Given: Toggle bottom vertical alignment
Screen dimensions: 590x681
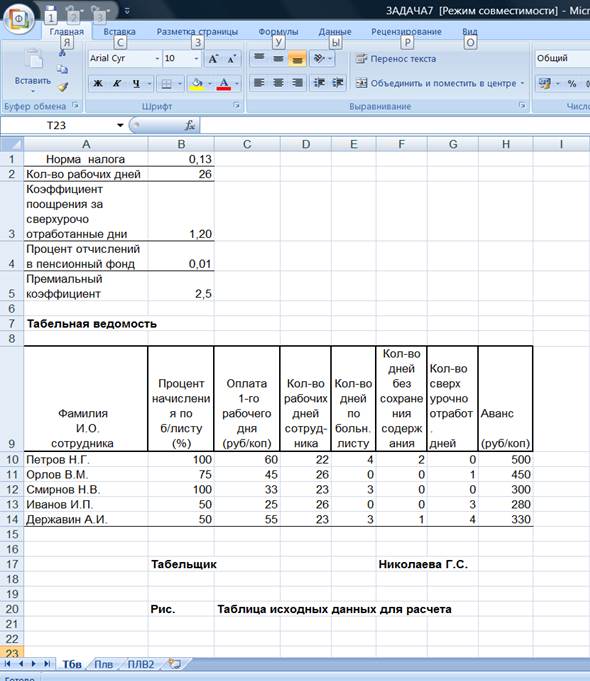Looking at the screenshot, I should pos(297,58).
